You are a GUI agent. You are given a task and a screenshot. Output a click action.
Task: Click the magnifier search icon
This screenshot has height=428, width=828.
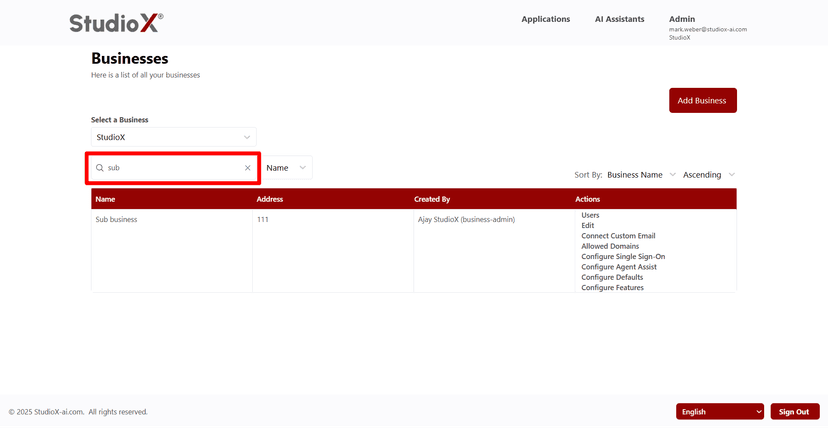(100, 168)
